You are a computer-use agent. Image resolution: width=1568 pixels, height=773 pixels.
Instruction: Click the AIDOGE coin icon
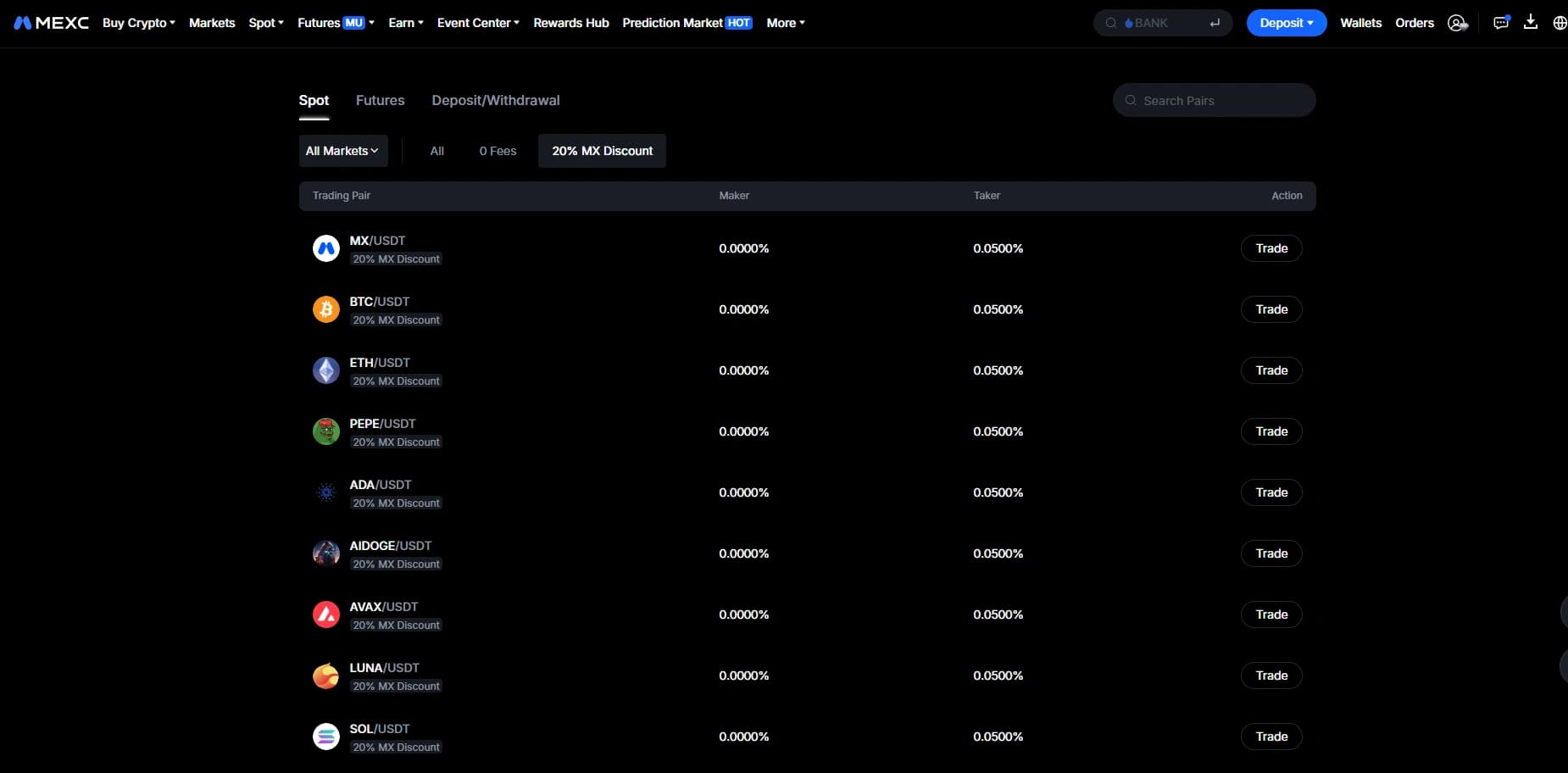coord(326,553)
